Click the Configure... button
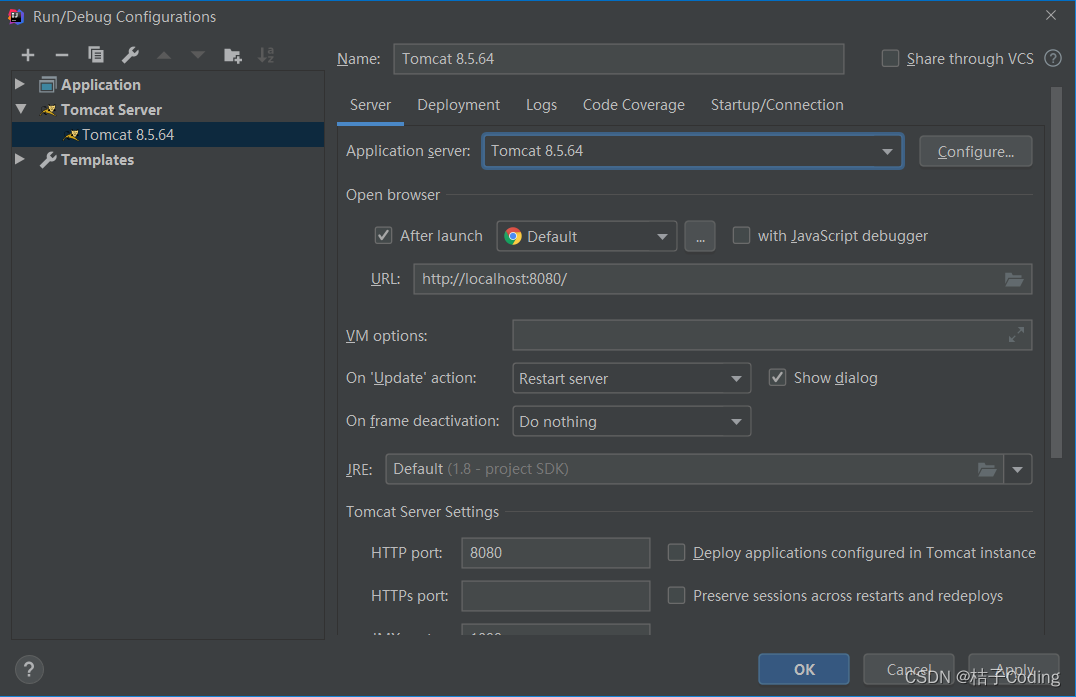 (975, 152)
